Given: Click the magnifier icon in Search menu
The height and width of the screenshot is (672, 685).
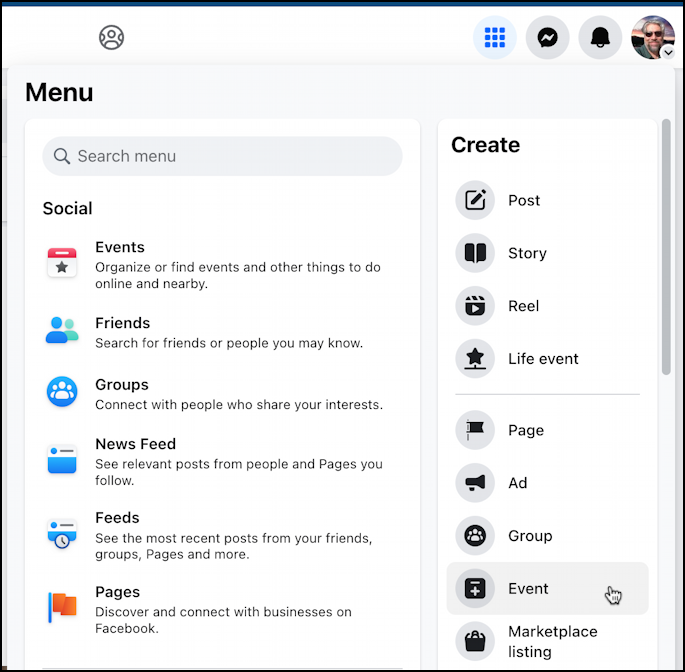Looking at the screenshot, I should [x=61, y=156].
